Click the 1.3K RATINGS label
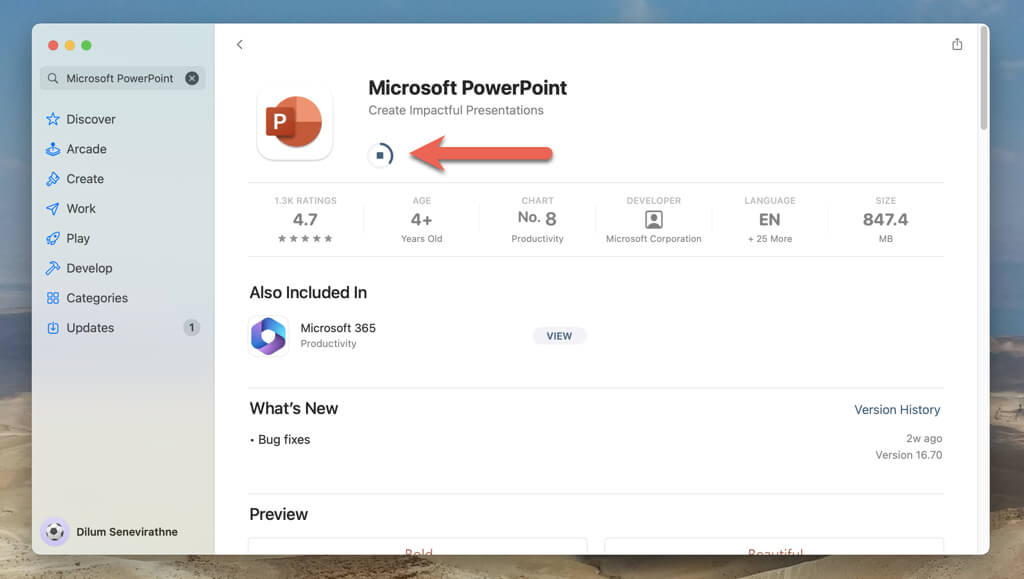 [x=305, y=200]
